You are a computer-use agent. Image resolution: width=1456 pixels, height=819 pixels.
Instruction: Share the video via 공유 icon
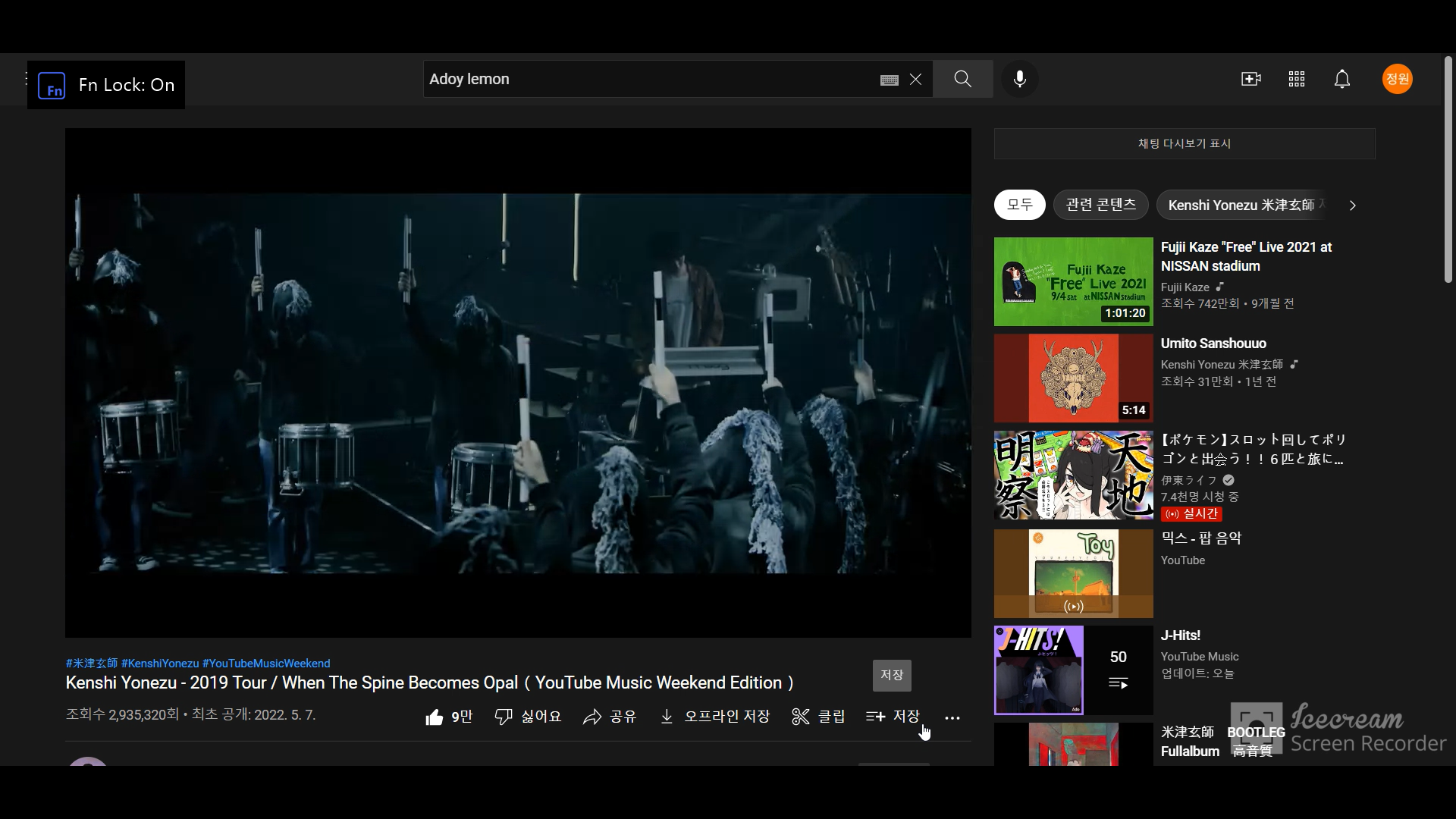610,717
